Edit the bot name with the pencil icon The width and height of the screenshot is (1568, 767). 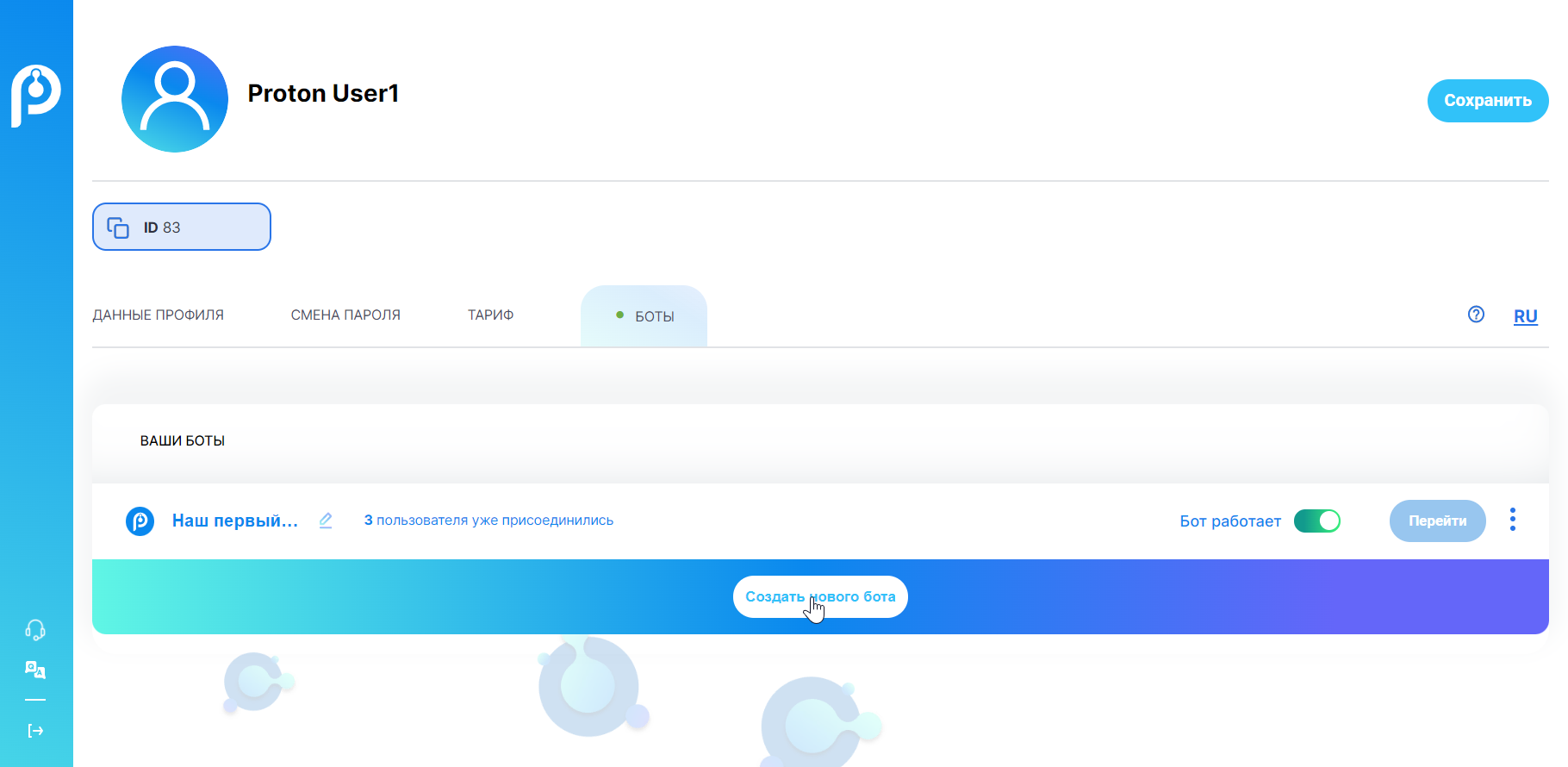tap(326, 521)
